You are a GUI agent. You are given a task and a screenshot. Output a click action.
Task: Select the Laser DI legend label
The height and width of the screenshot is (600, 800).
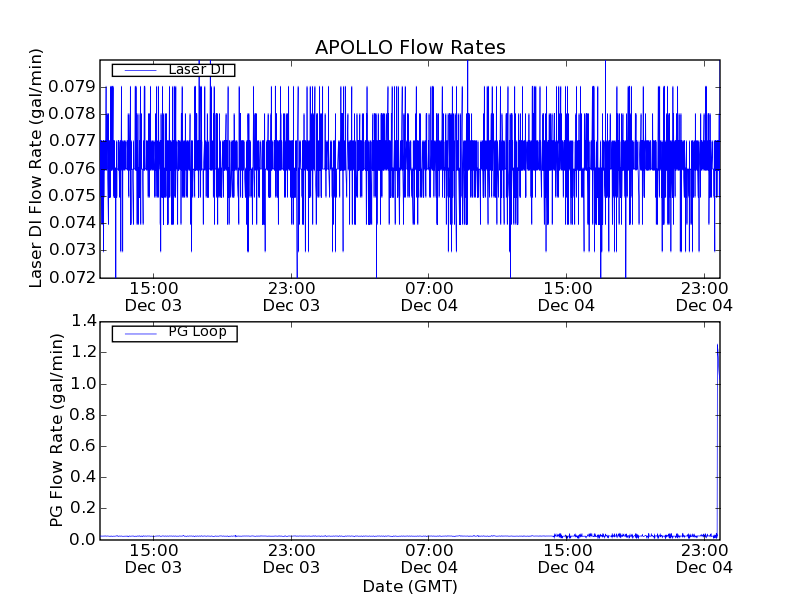[196, 70]
